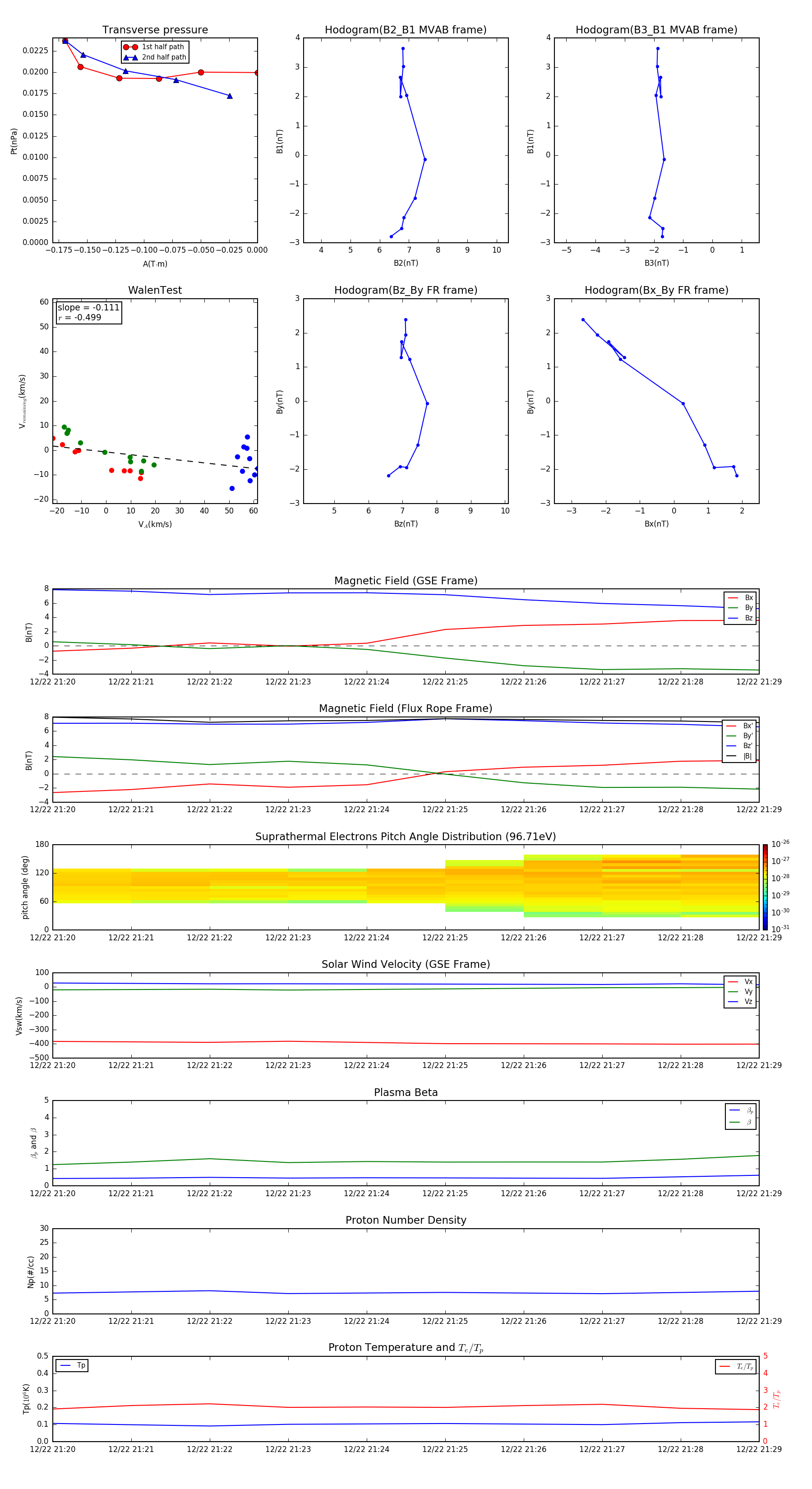The height and width of the screenshot is (1489, 812).
Task: Click the 10^-26 colorbar label
Action: coord(780,844)
